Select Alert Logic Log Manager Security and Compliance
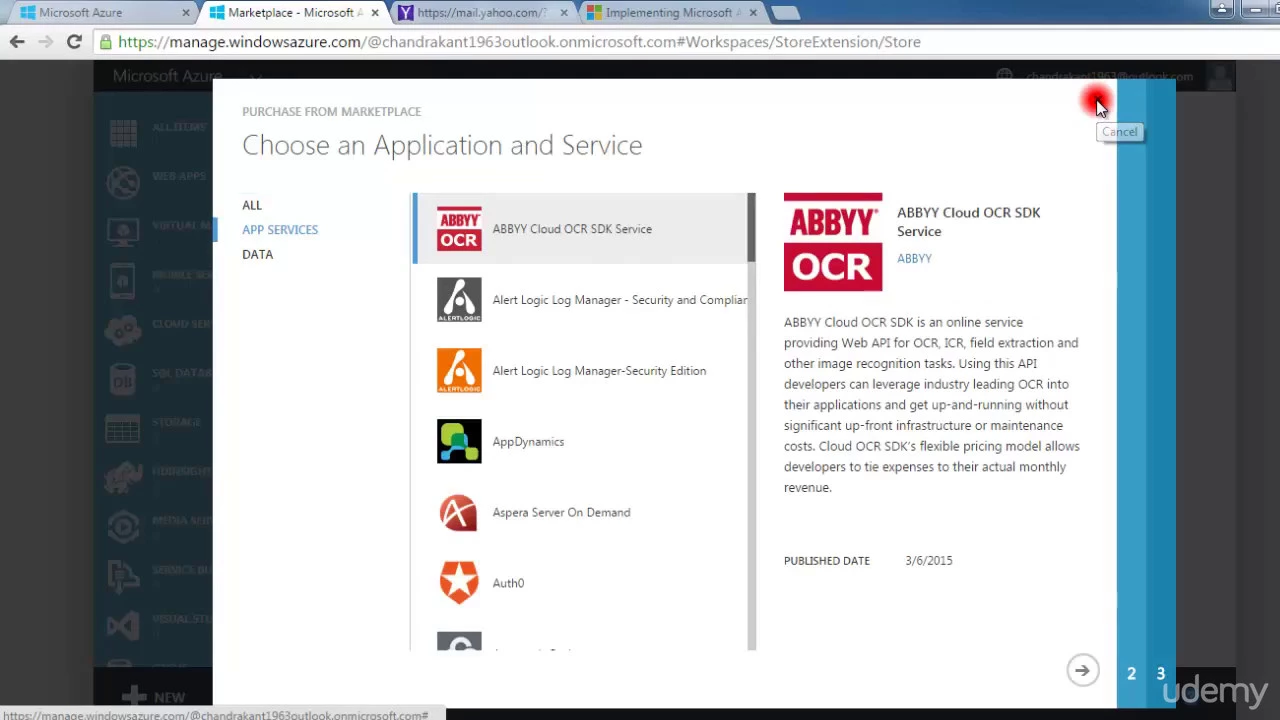The image size is (1280, 720). coord(620,300)
